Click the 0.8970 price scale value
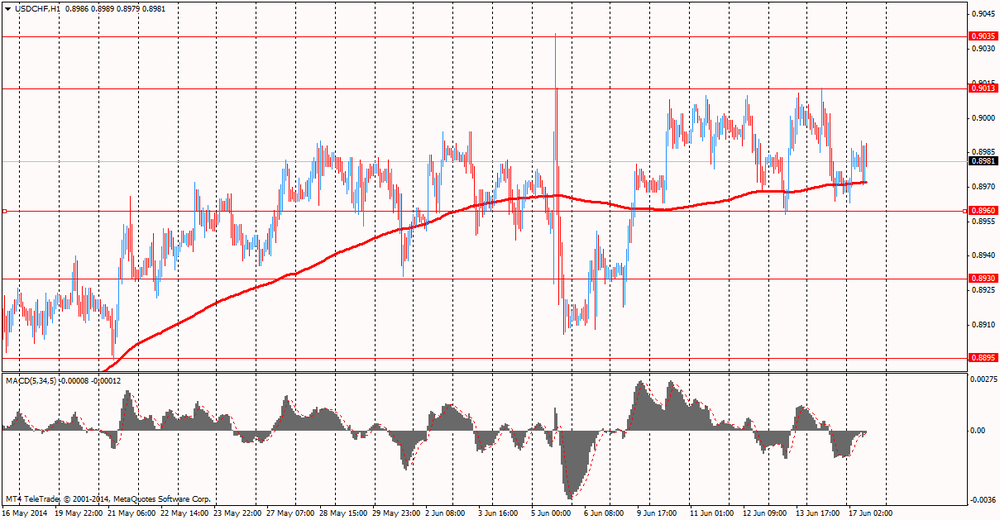Screen dimensions: 1000x520 click(x=983, y=187)
